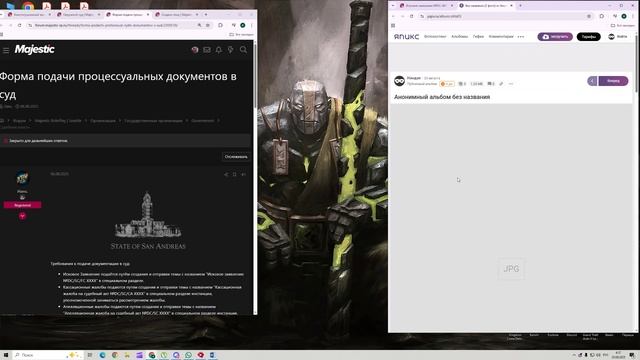The image size is (640, 360).
Task: Click the Windows taskbar search box
Action: click(47, 355)
